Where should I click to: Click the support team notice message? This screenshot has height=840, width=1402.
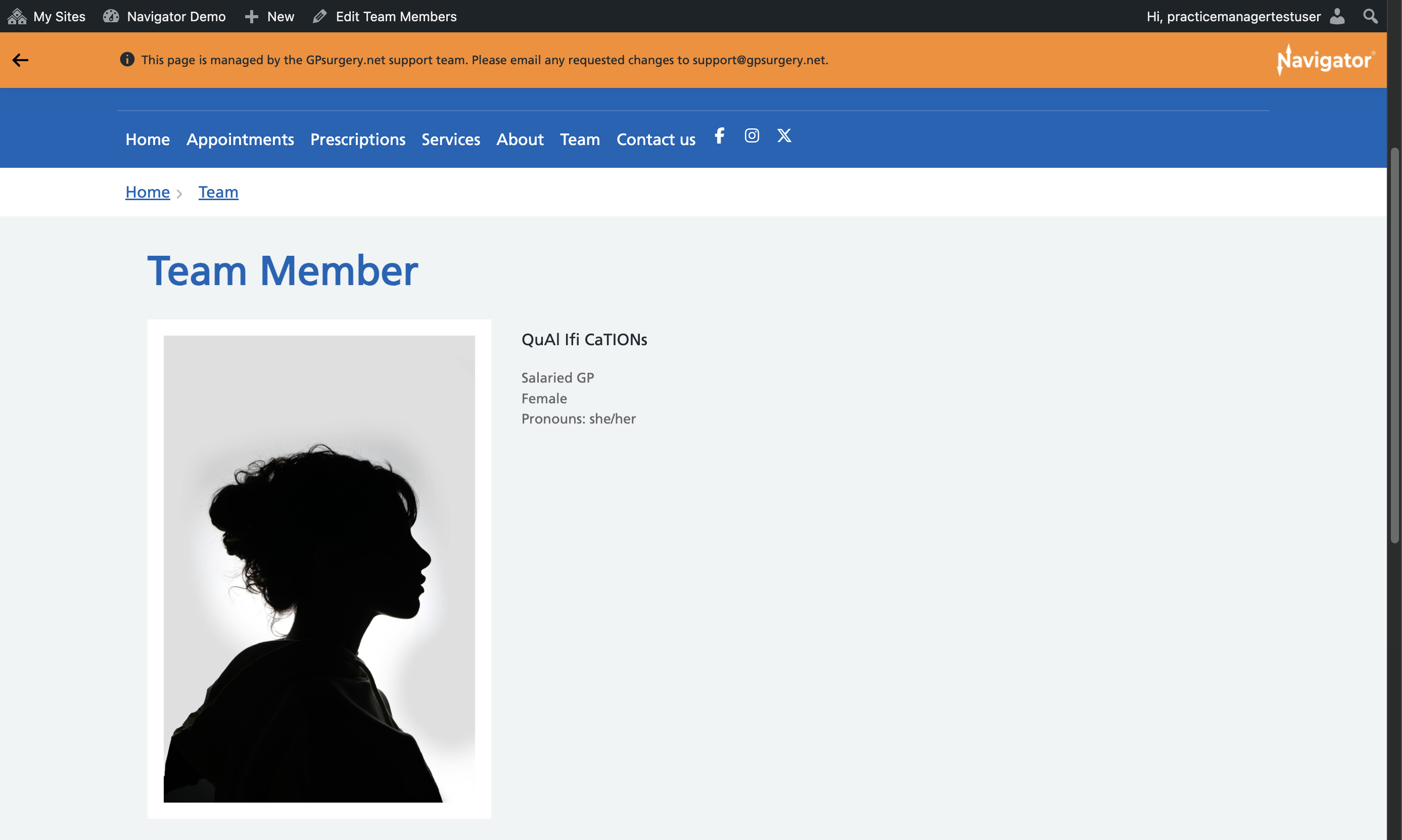(485, 60)
